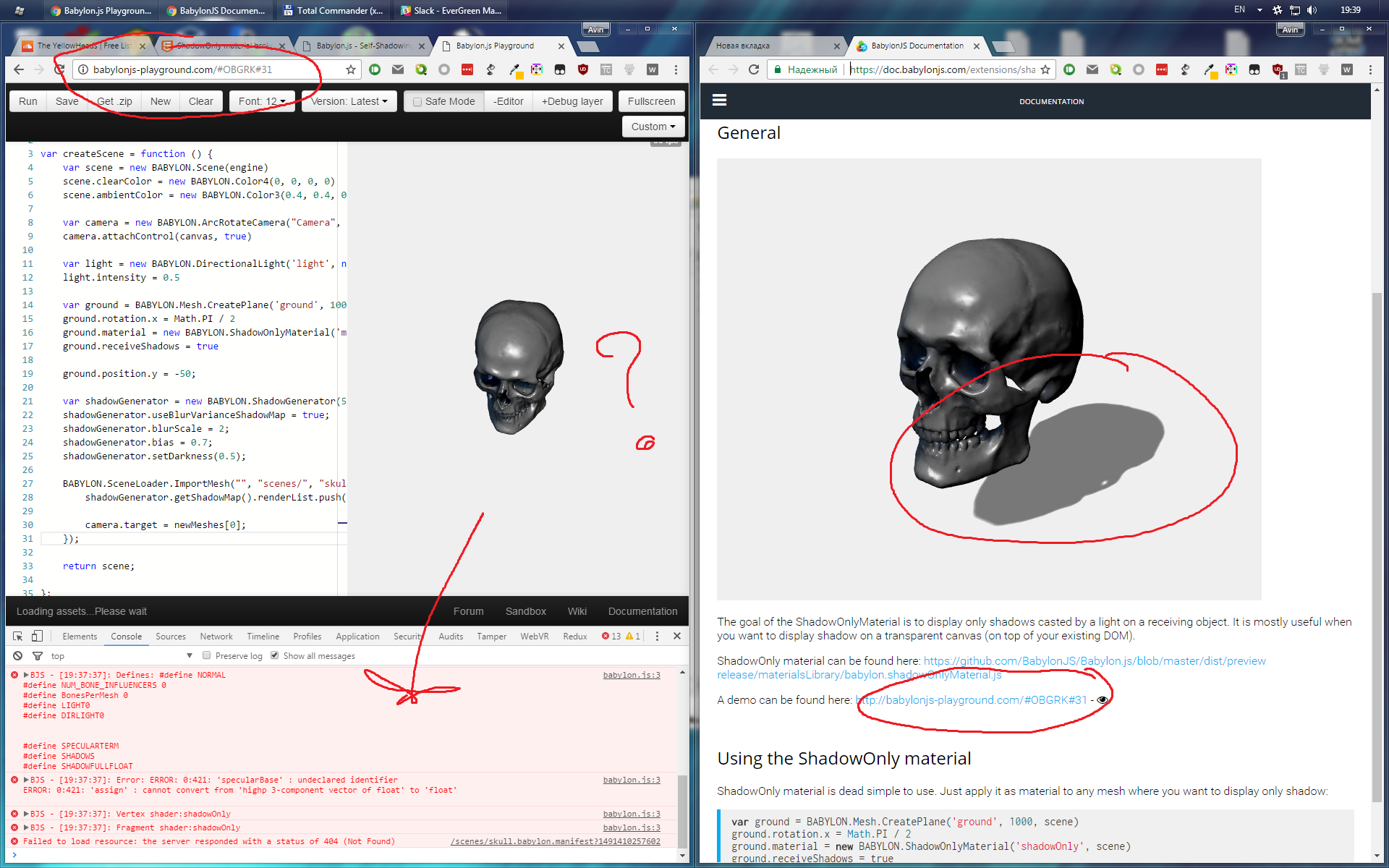Open the Custom template dropdown

click(x=653, y=127)
